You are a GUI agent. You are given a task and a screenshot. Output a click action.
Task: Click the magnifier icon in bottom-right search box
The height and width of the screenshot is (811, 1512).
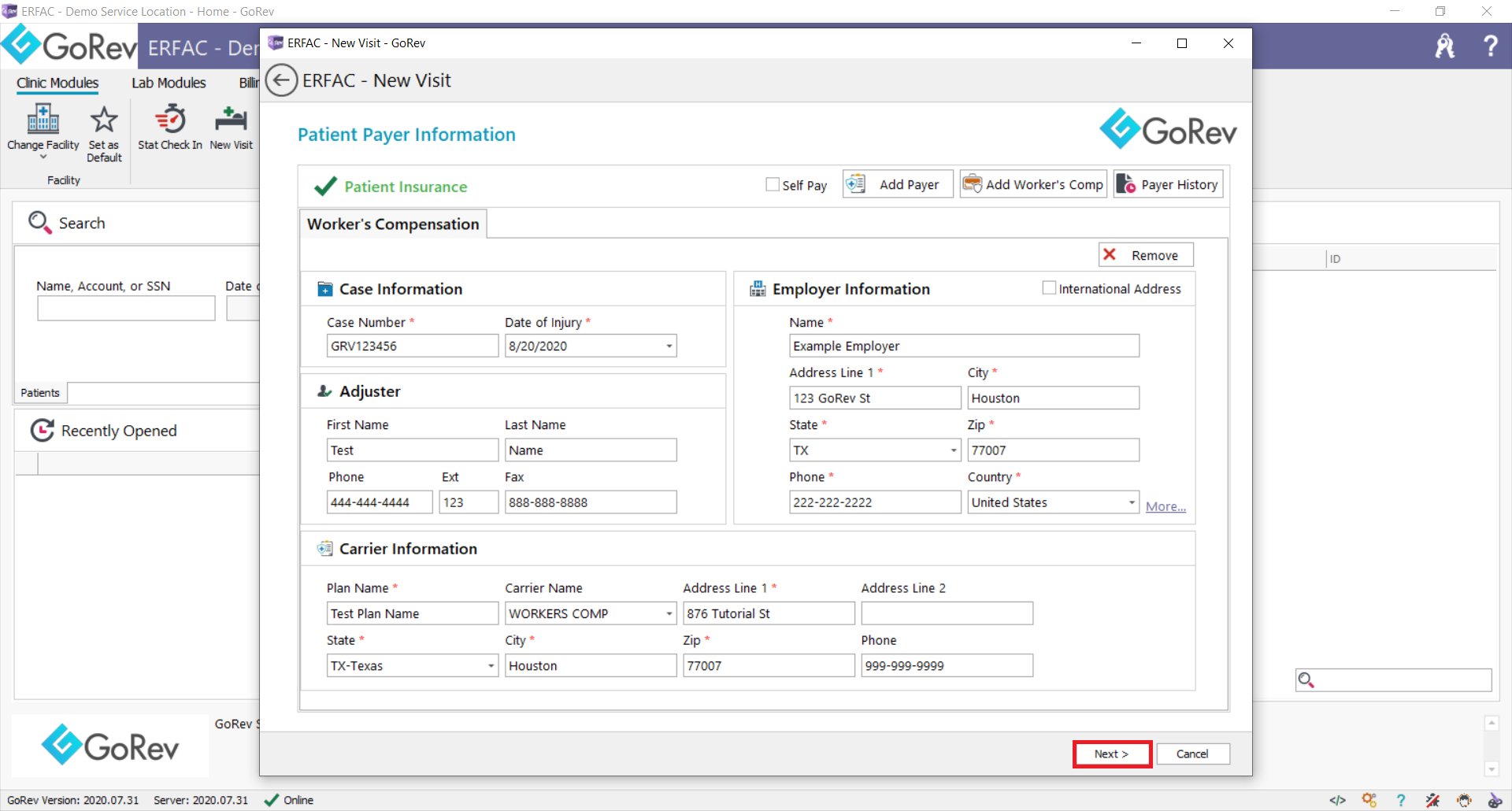(1306, 680)
